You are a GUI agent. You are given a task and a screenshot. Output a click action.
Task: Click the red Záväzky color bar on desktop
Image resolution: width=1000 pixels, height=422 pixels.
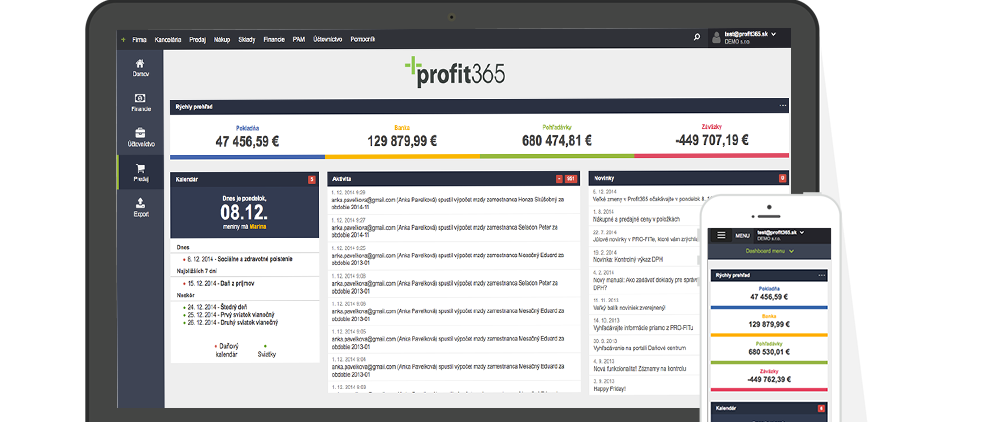point(712,156)
